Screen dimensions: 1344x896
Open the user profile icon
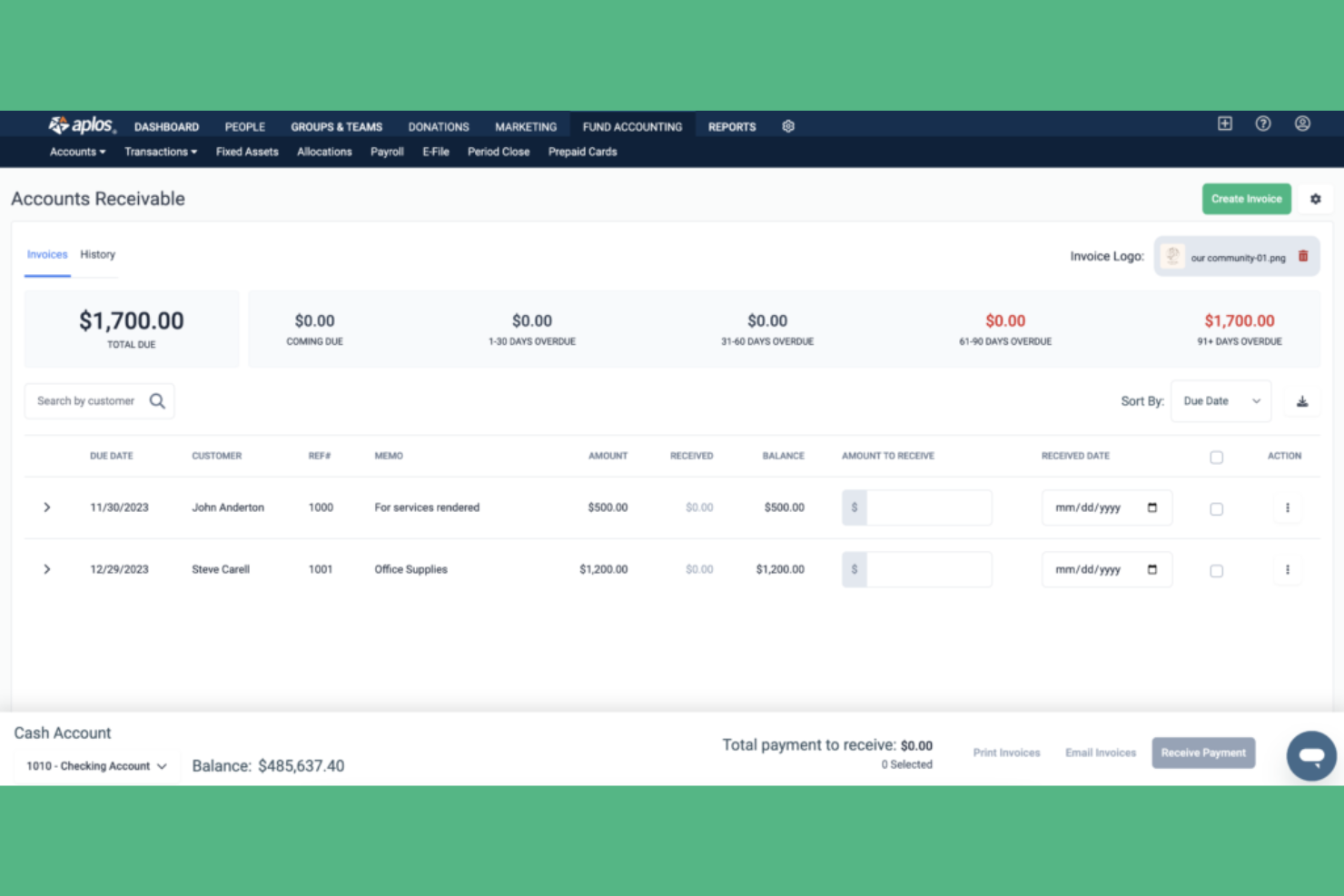point(1303,124)
